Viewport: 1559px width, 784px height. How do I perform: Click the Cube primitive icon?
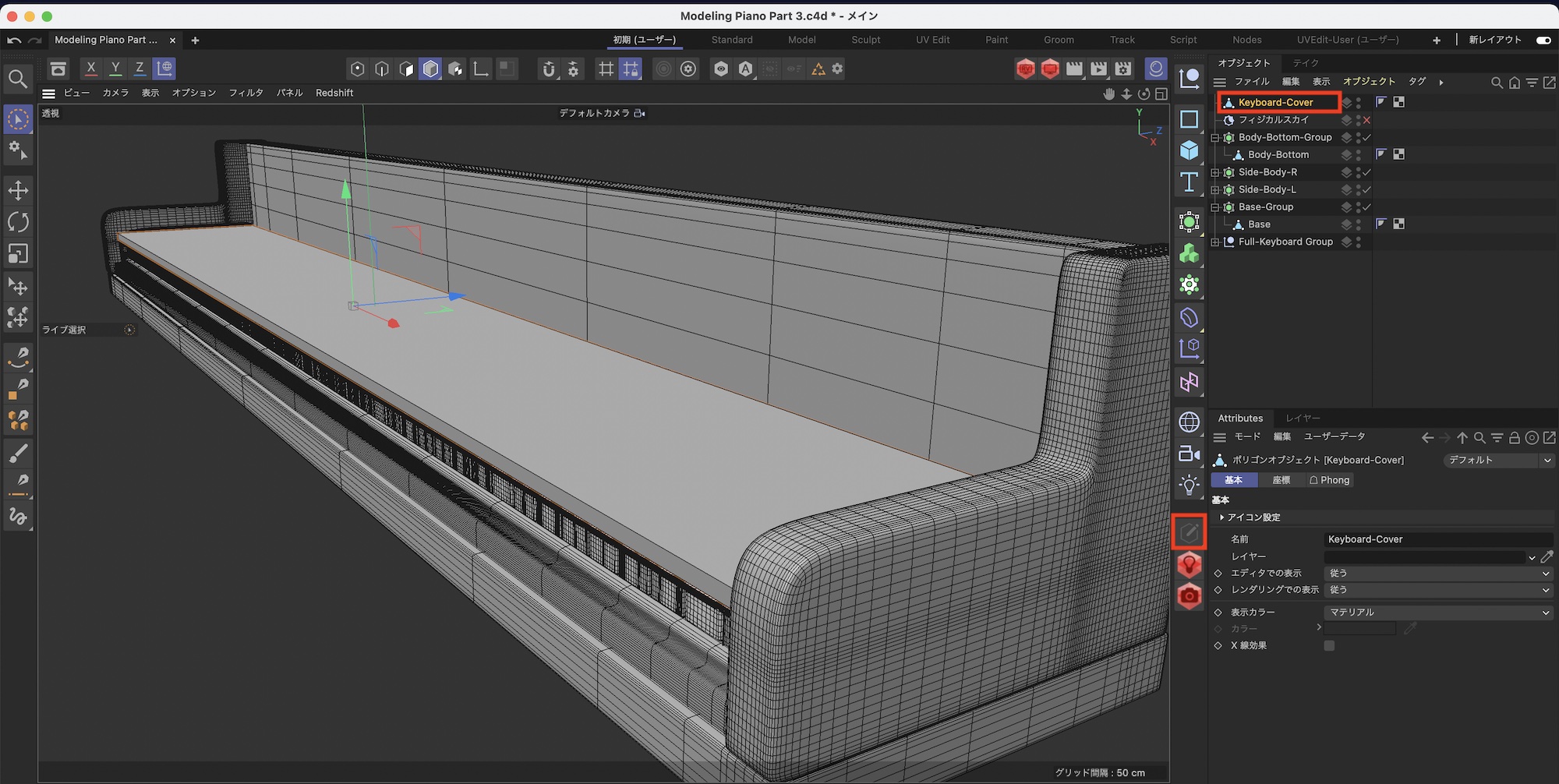pyautogui.click(x=1189, y=150)
